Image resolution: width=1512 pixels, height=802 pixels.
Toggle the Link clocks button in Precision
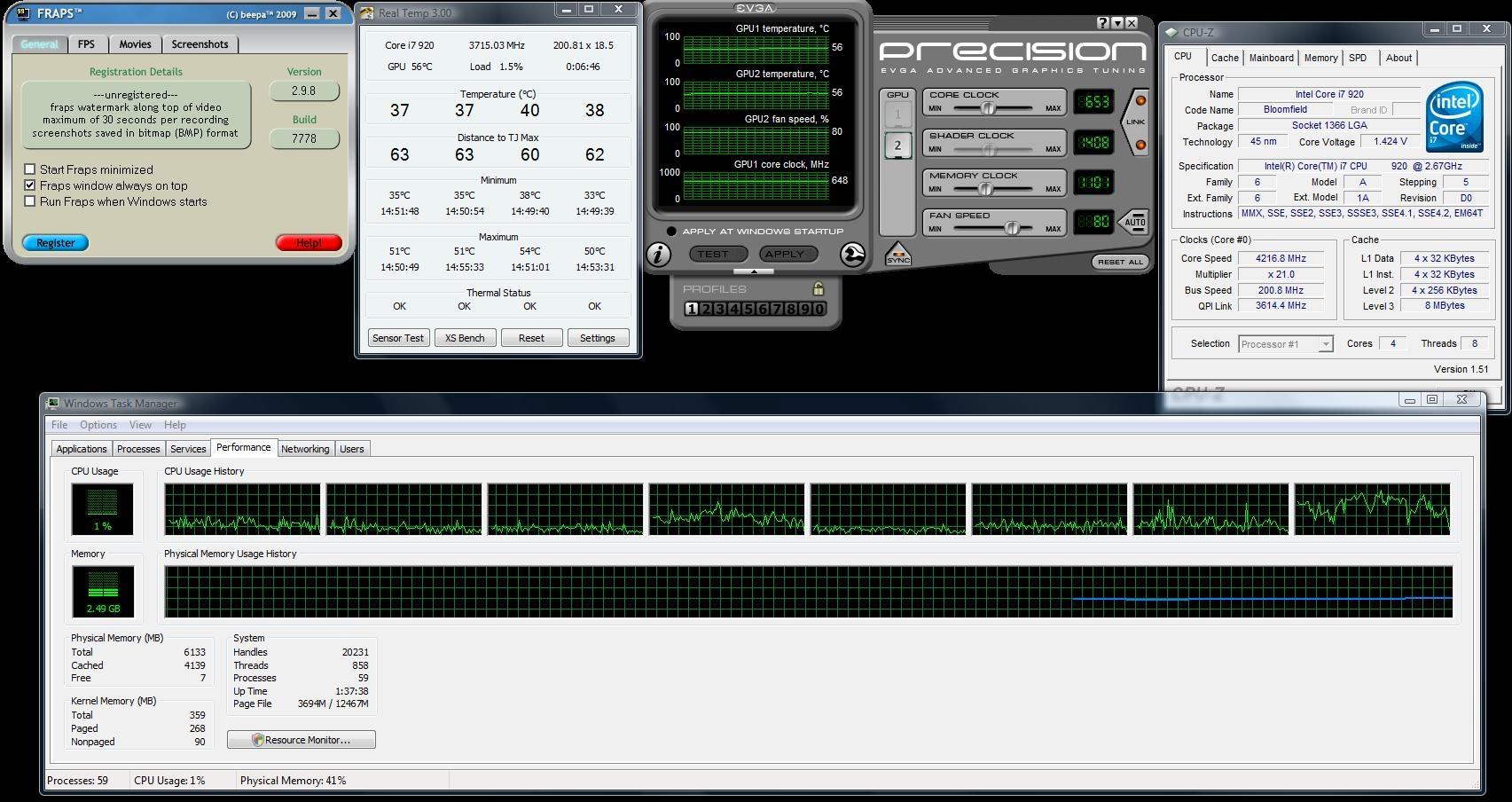[1136, 122]
